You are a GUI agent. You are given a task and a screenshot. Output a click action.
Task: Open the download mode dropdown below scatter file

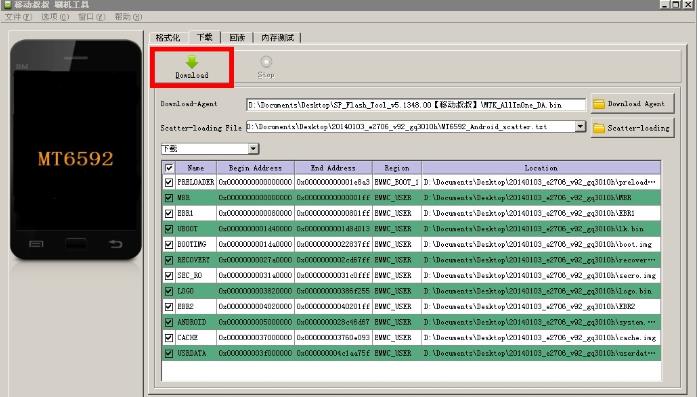pyautogui.click(x=210, y=149)
